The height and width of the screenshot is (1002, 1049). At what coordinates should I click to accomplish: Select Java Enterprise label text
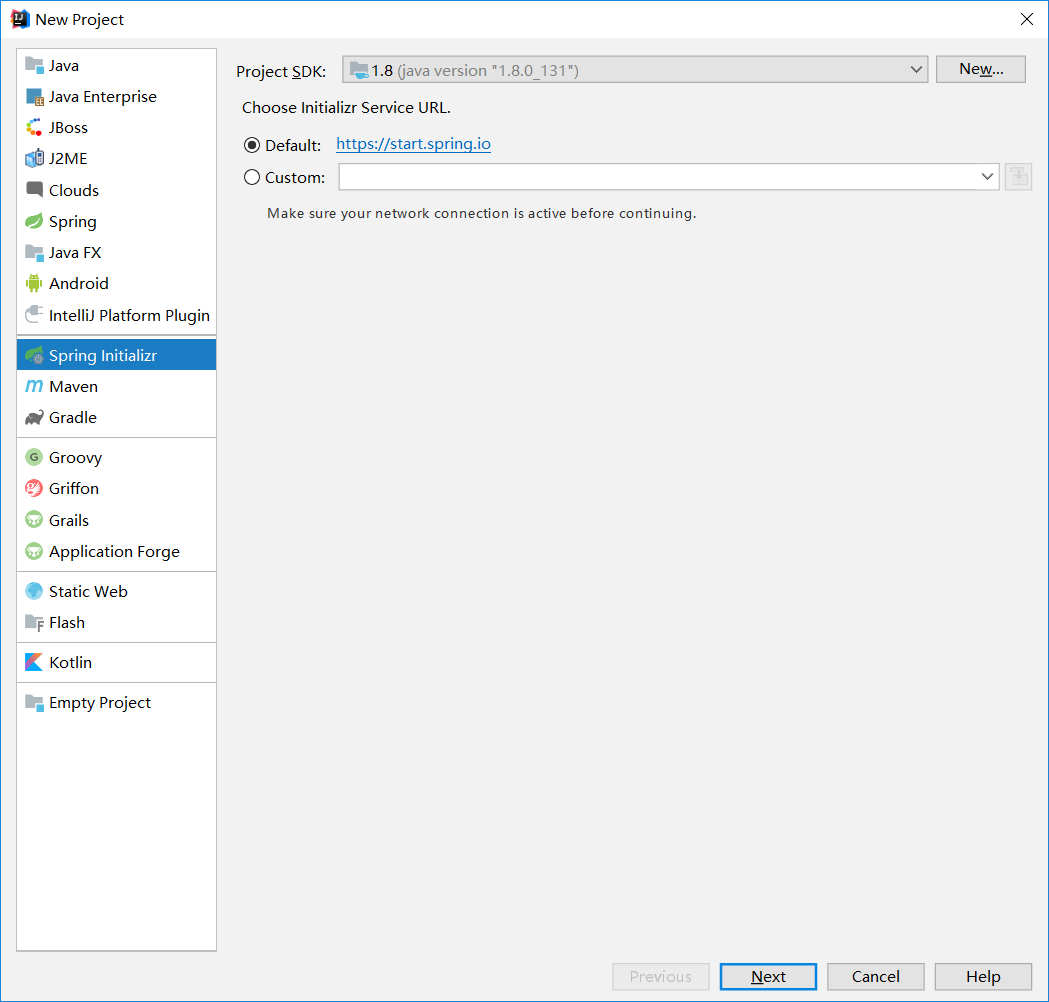point(103,97)
